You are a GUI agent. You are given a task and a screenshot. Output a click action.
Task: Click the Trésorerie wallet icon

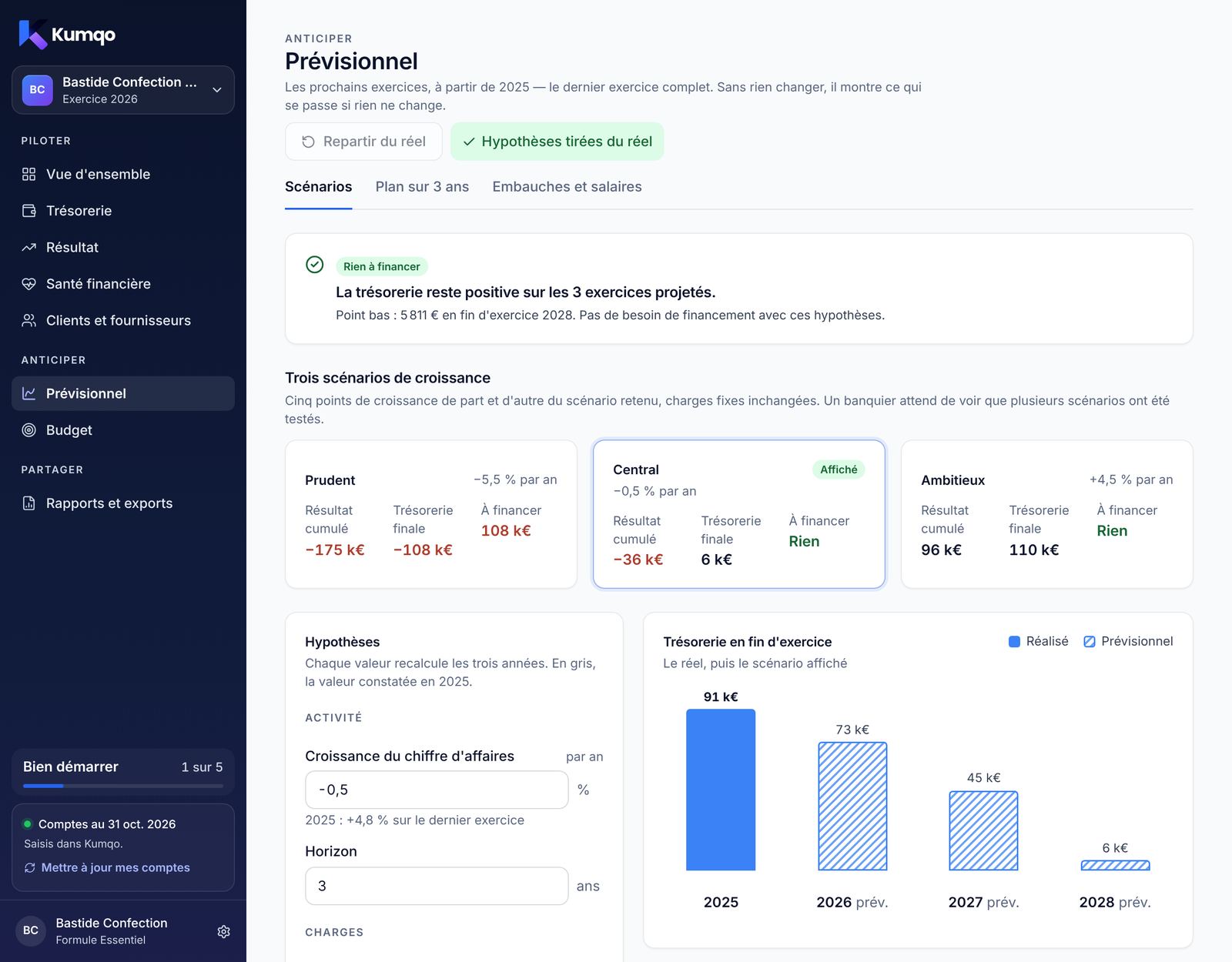pyautogui.click(x=28, y=211)
